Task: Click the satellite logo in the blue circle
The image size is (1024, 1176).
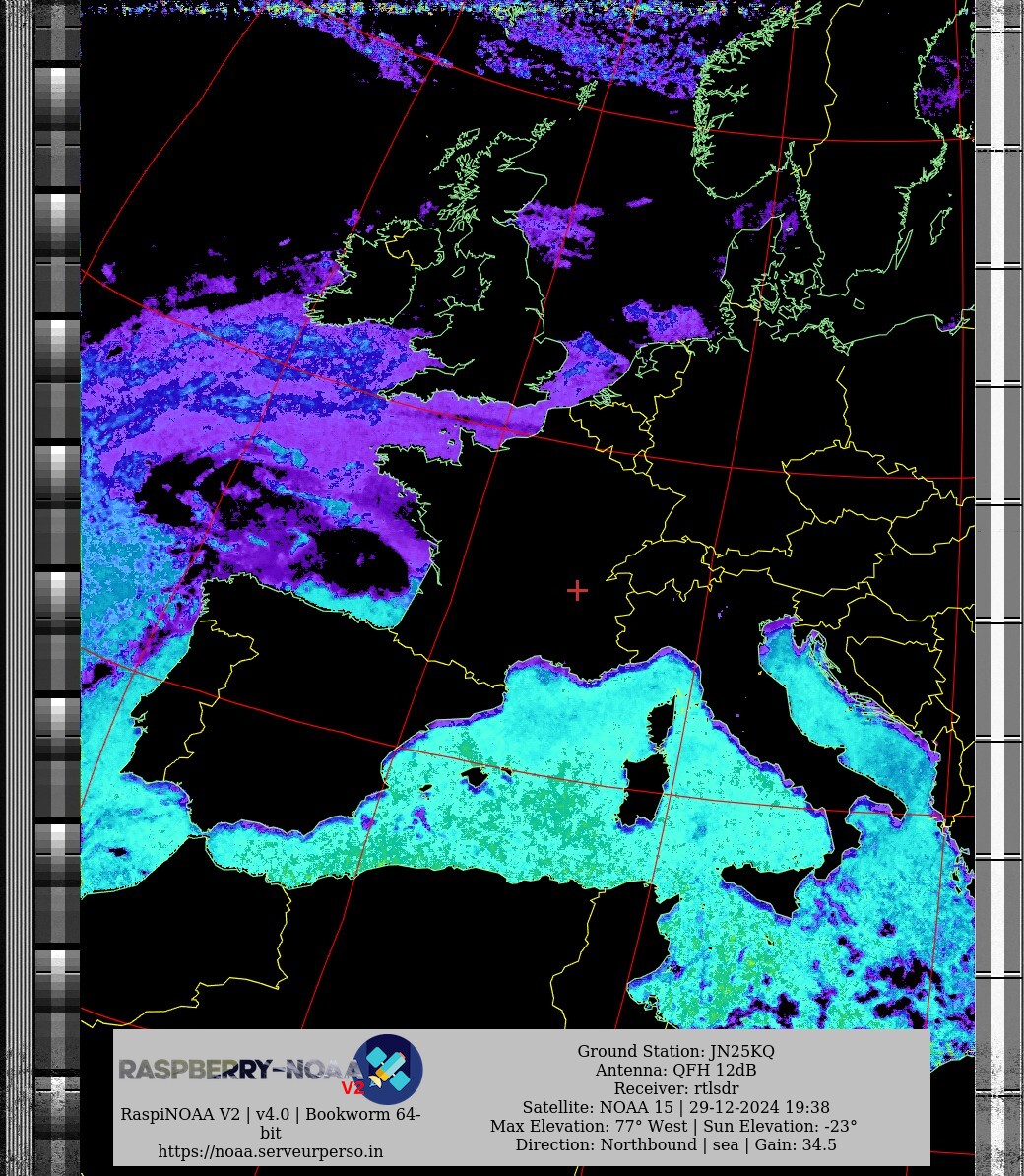Action: coord(388,1069)
